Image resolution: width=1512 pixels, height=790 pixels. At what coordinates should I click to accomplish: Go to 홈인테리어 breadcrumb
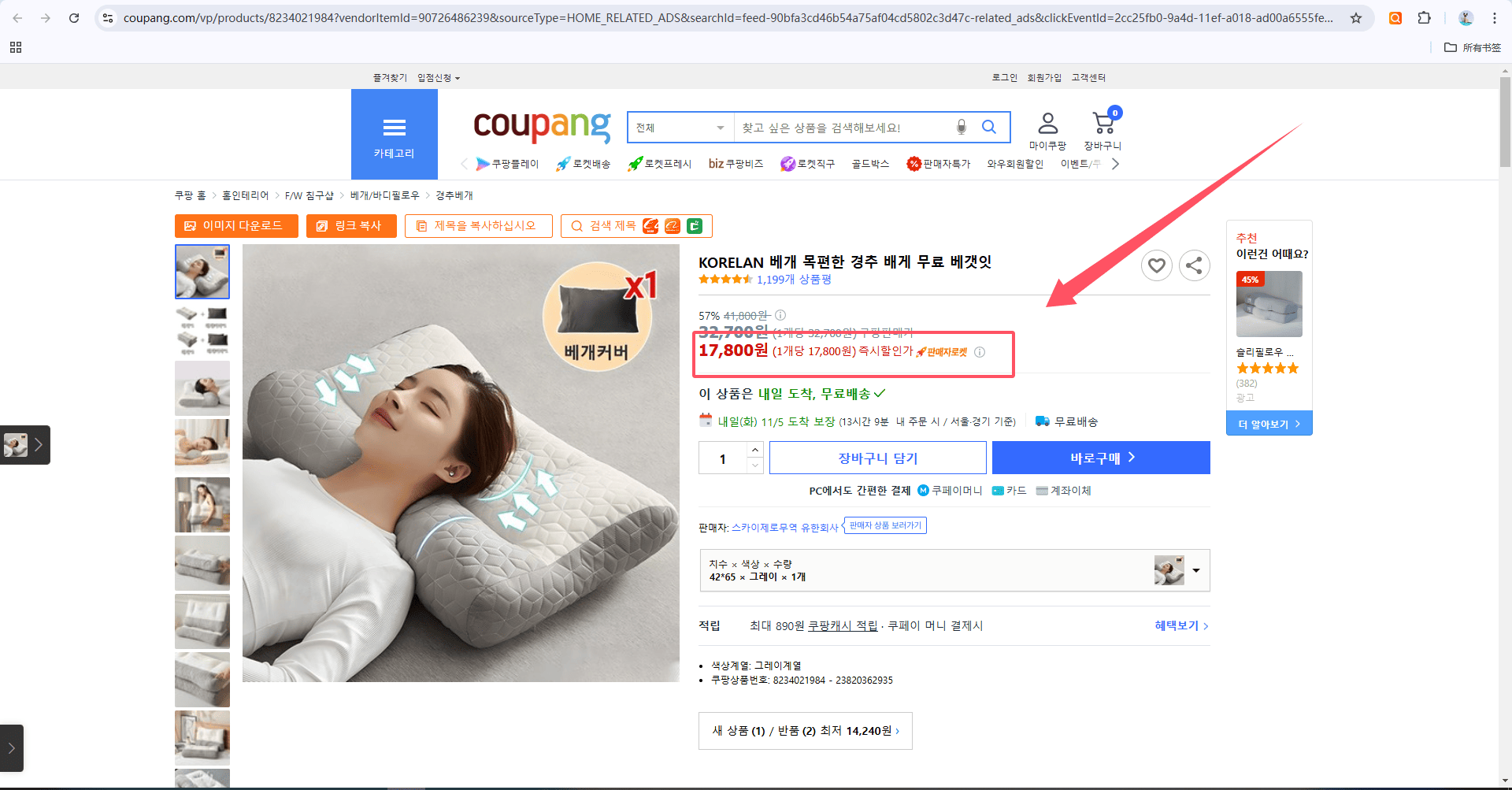(x=245, y=195)
